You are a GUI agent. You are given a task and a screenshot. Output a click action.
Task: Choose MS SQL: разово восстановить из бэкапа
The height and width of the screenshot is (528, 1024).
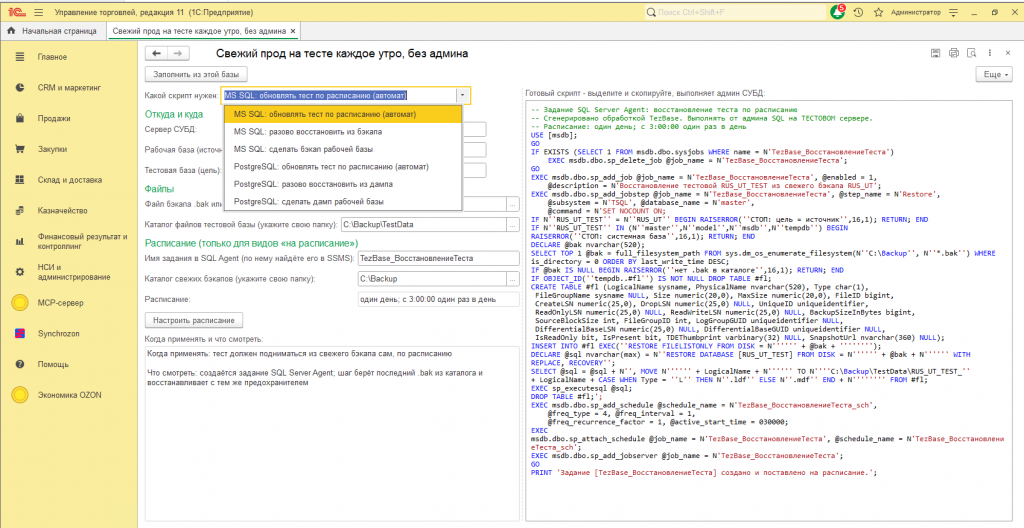[343, 132]
